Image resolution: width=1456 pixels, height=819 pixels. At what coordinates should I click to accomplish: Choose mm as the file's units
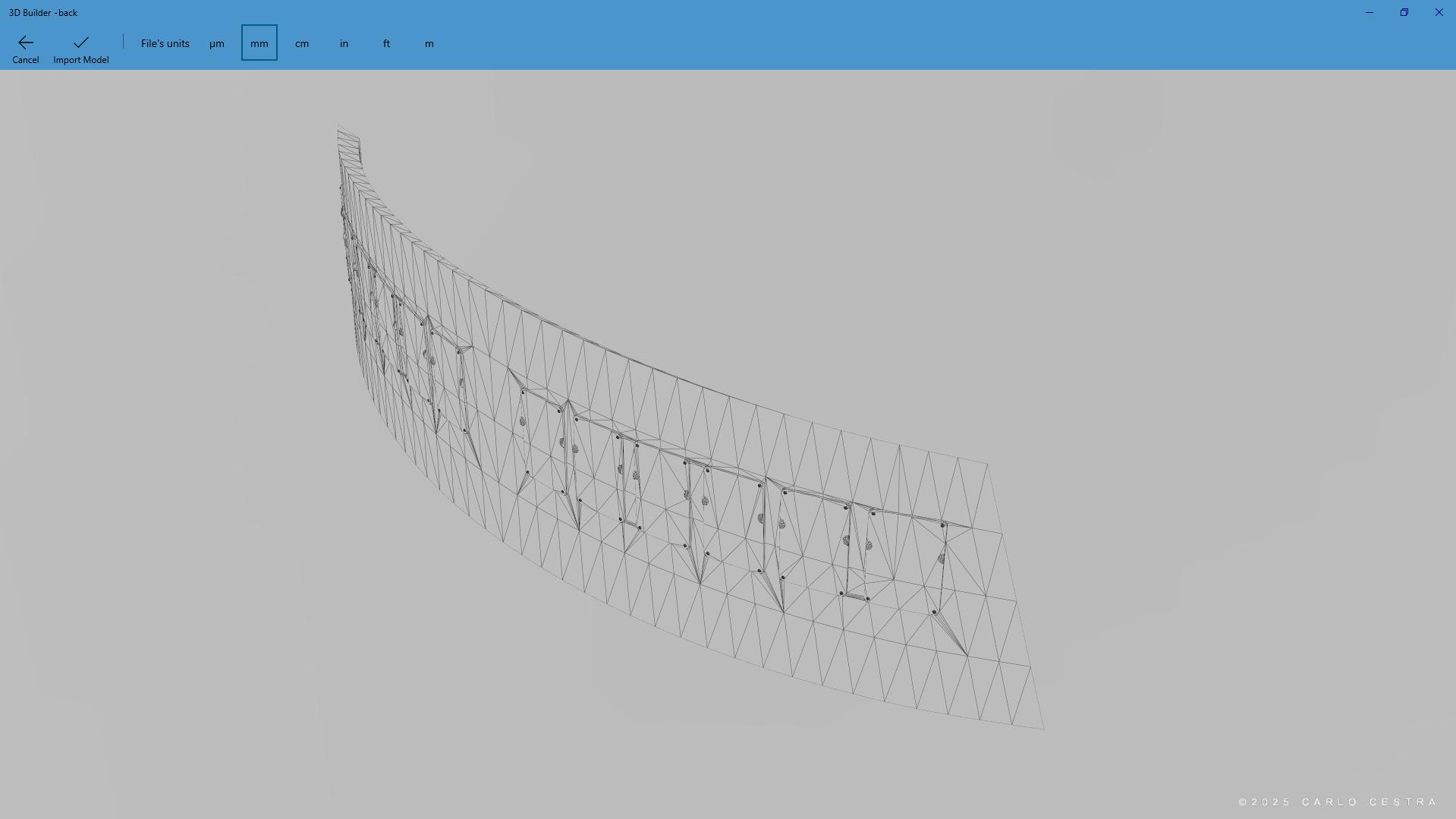tap(259, 43)
